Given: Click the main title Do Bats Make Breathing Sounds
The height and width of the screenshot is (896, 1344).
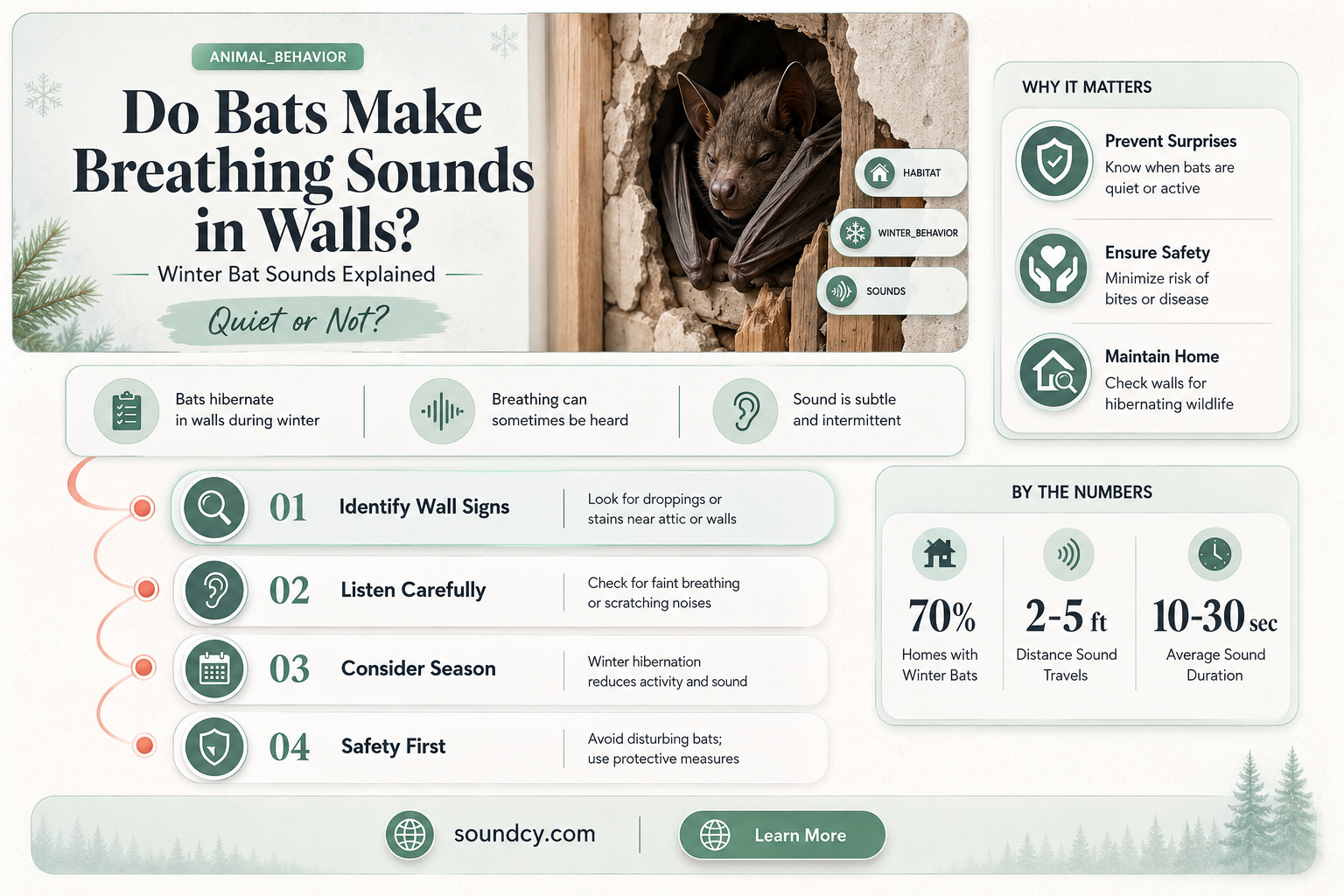Looking at the screenshot, I should (x=303, y=171).
